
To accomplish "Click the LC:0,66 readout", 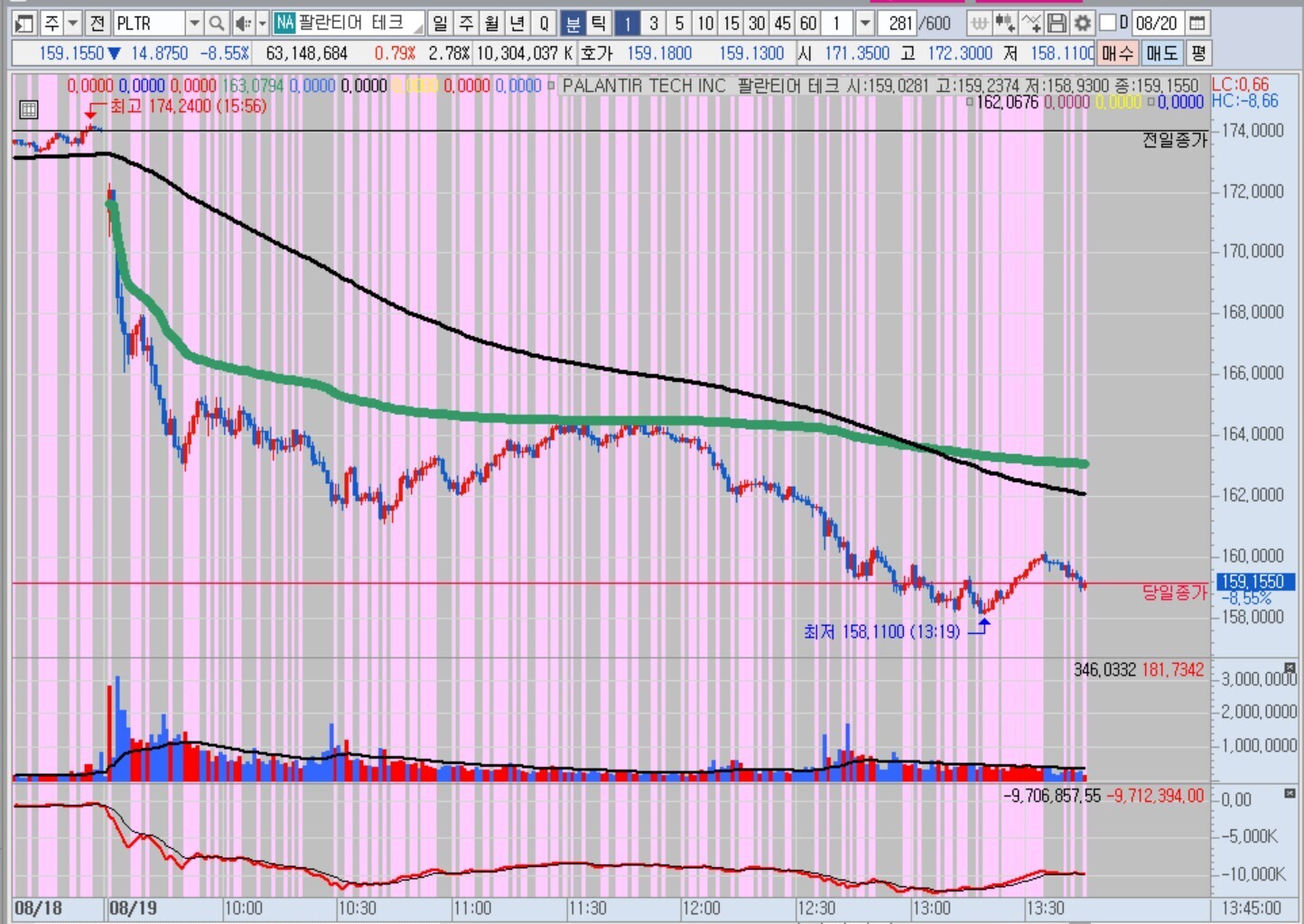I will [x=1241, y=84].
